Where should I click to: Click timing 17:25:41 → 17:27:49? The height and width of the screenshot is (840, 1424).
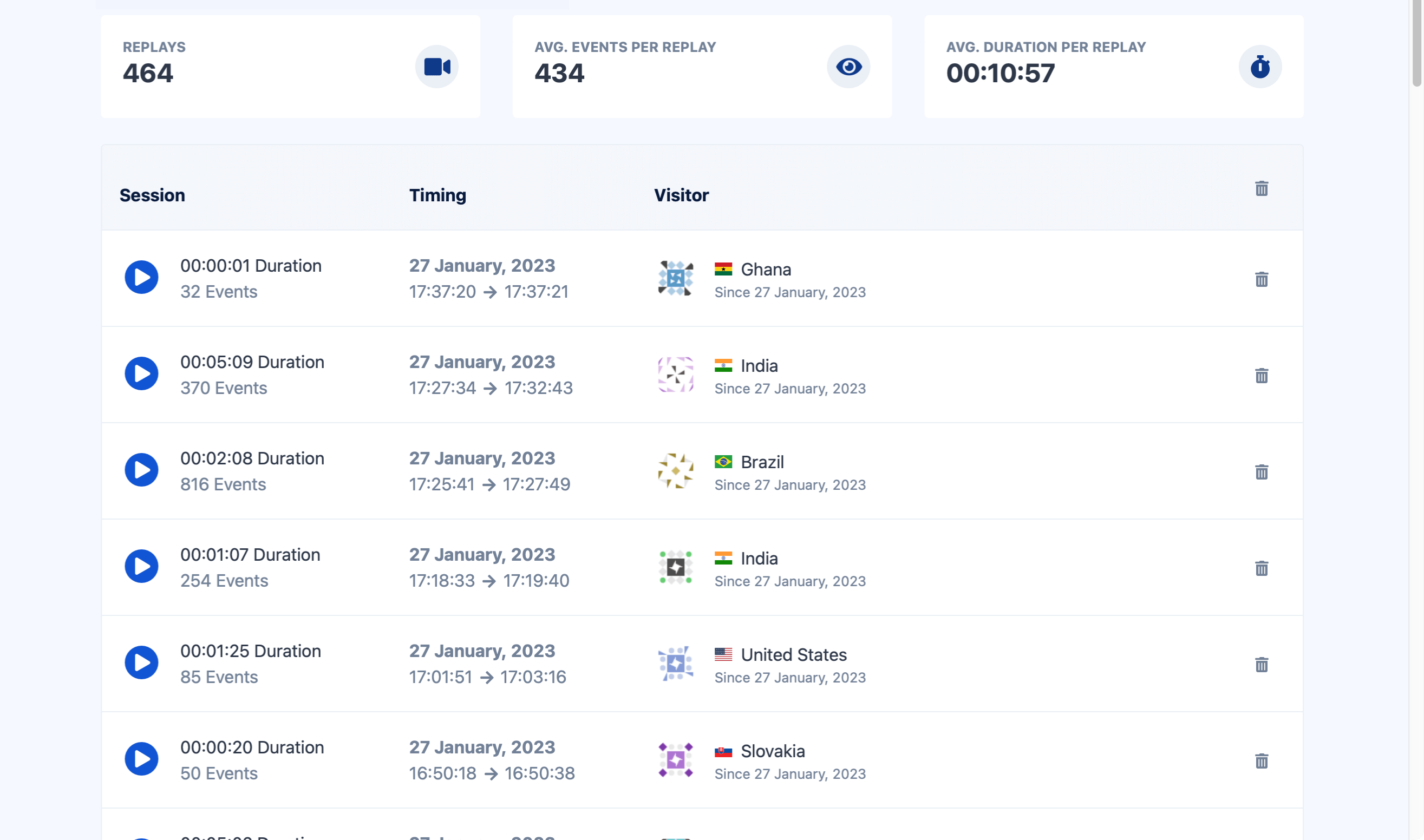click(x=490, y=484)
